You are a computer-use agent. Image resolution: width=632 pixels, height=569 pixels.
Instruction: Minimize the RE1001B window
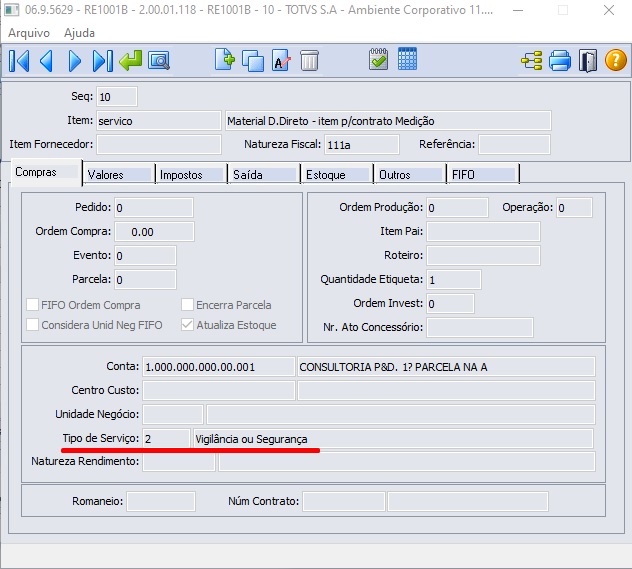[518, 10]
